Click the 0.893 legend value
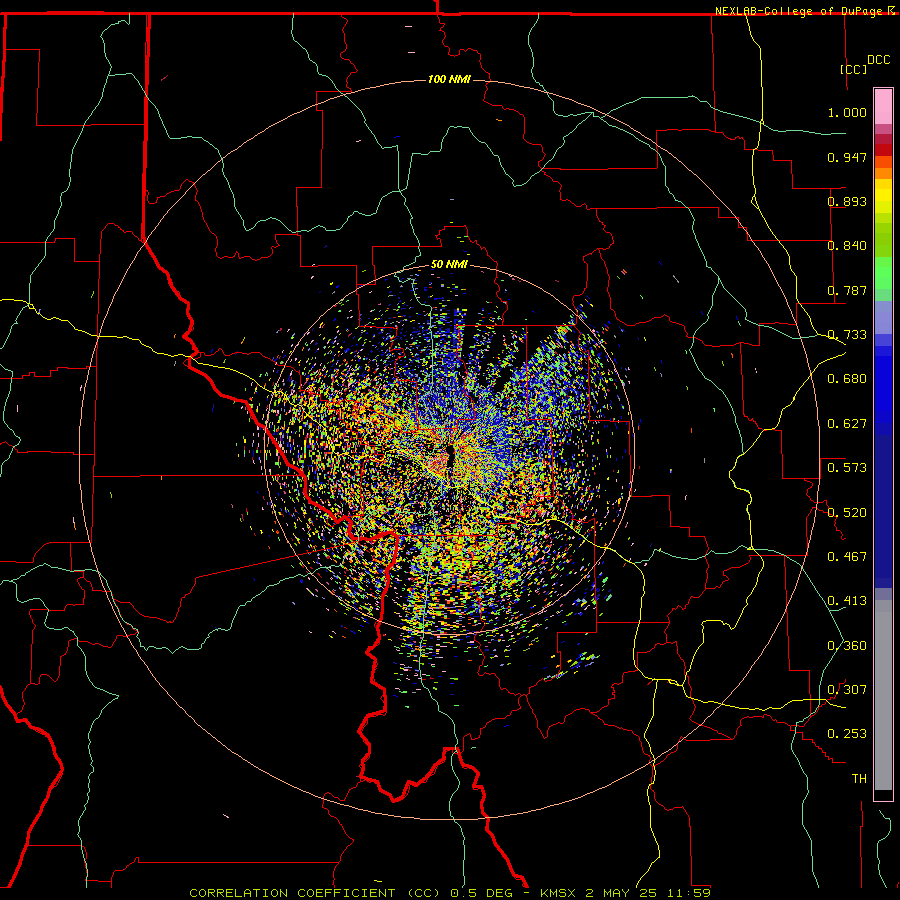Viewport: 900px width, 900px height. point(847,201)
